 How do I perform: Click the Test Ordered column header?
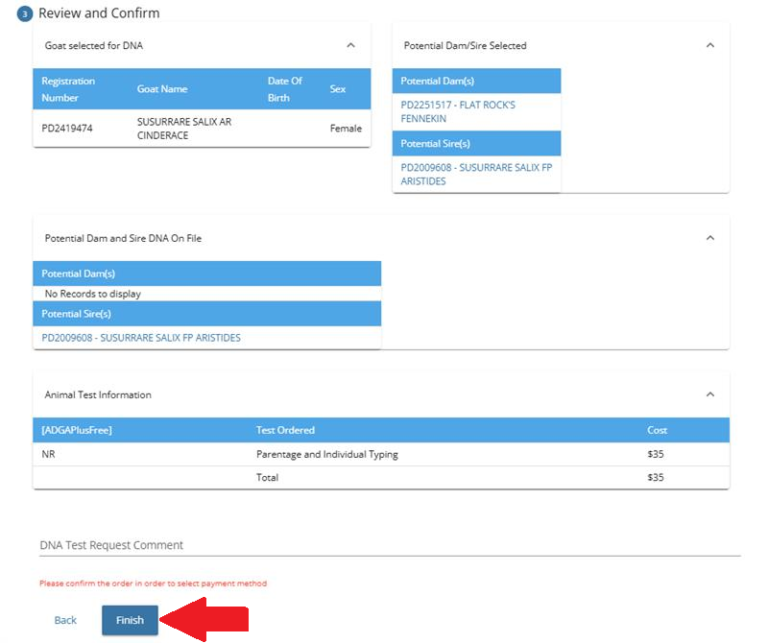[285, 430]
